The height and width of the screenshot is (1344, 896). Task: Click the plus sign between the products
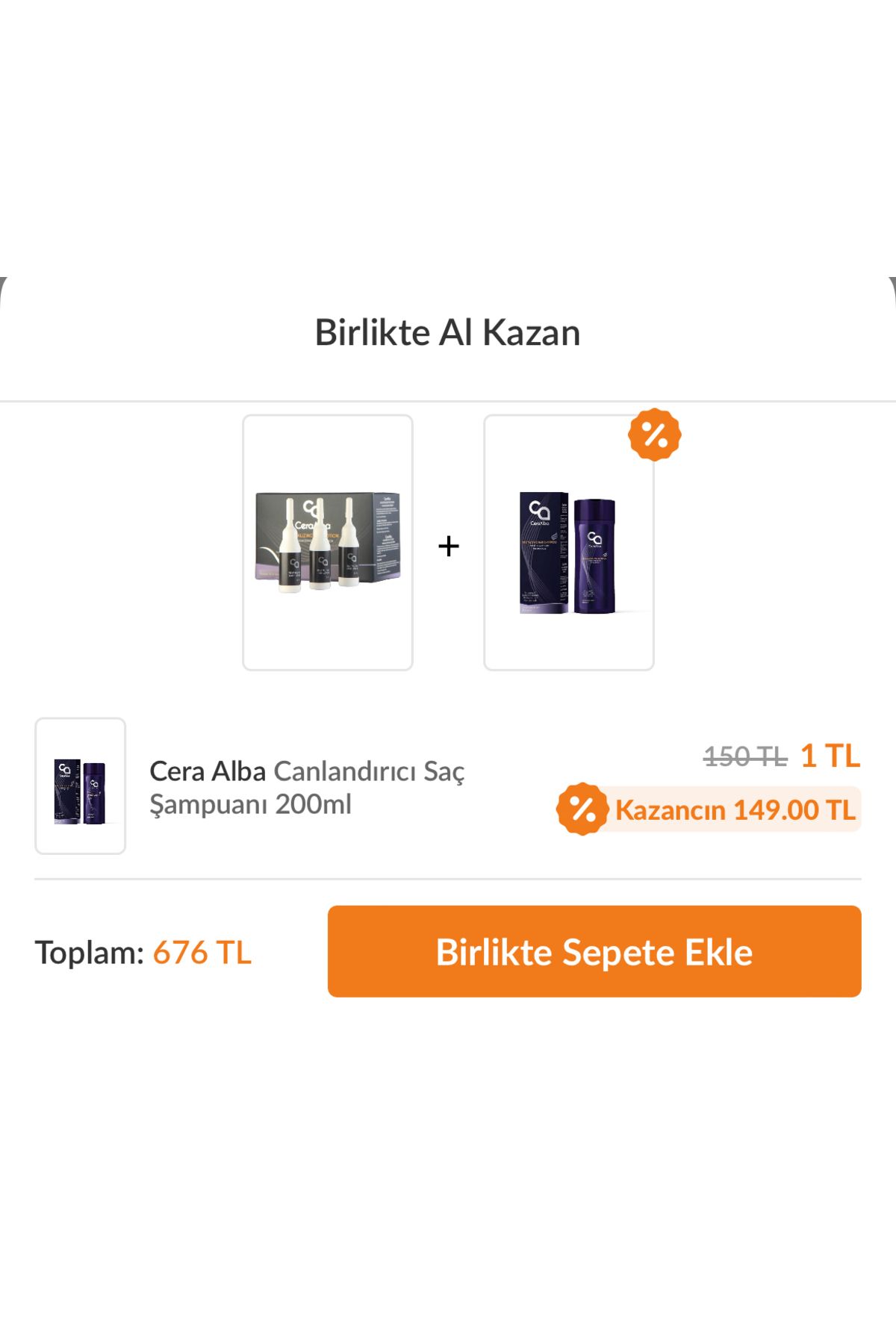(448, 546)
